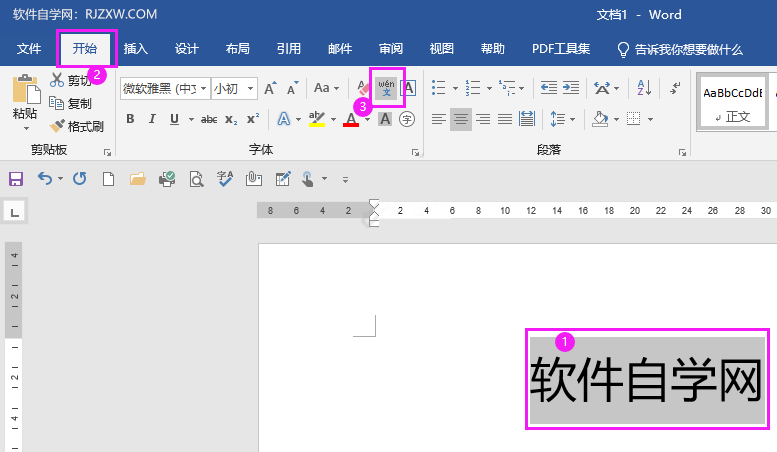The image size is (777, 452).
Task: Open the 布局 (Layout) ribbon tab
Action: (x=237, y=49)
